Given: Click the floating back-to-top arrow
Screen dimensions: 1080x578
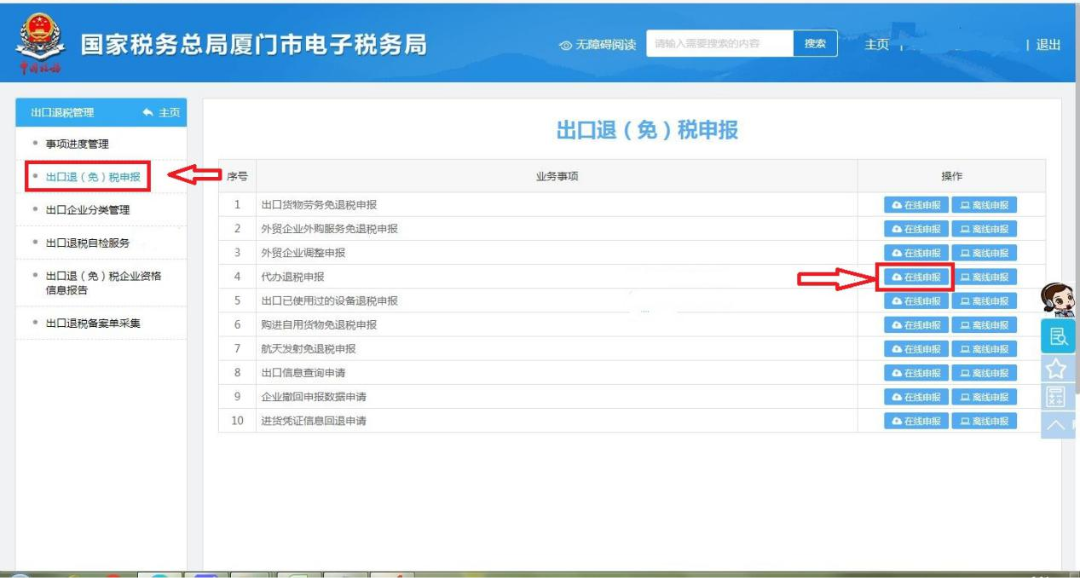Looking at the screenshot, I should [1057, 425].
